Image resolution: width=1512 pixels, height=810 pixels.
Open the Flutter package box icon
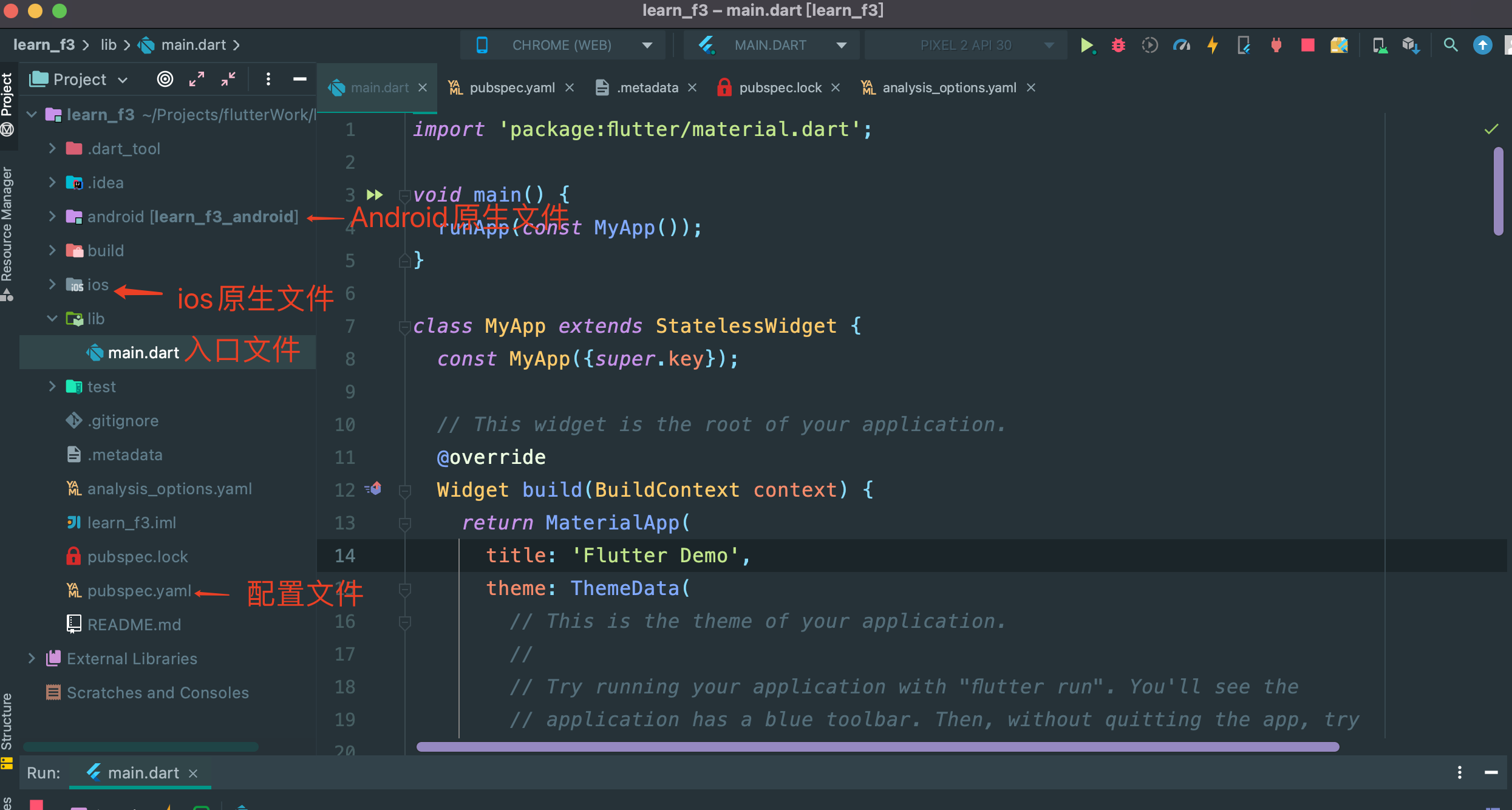(x=1339, y=45)
